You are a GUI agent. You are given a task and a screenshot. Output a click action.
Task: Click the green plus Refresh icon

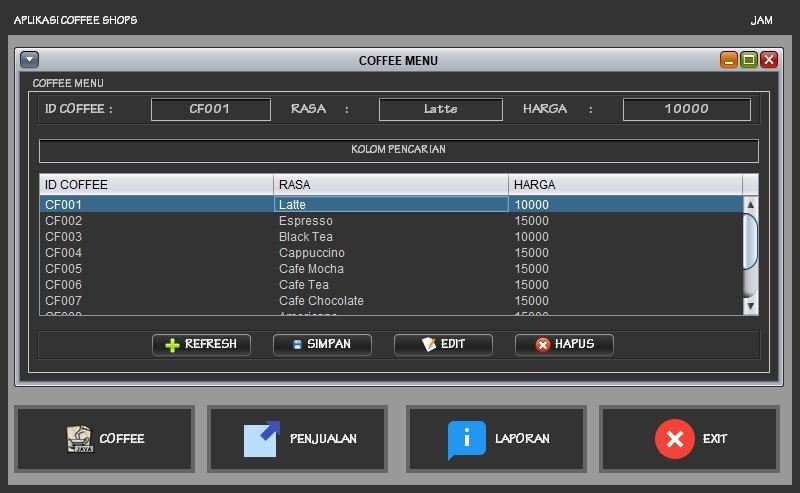pyautogui.click(x=172, y=345)
